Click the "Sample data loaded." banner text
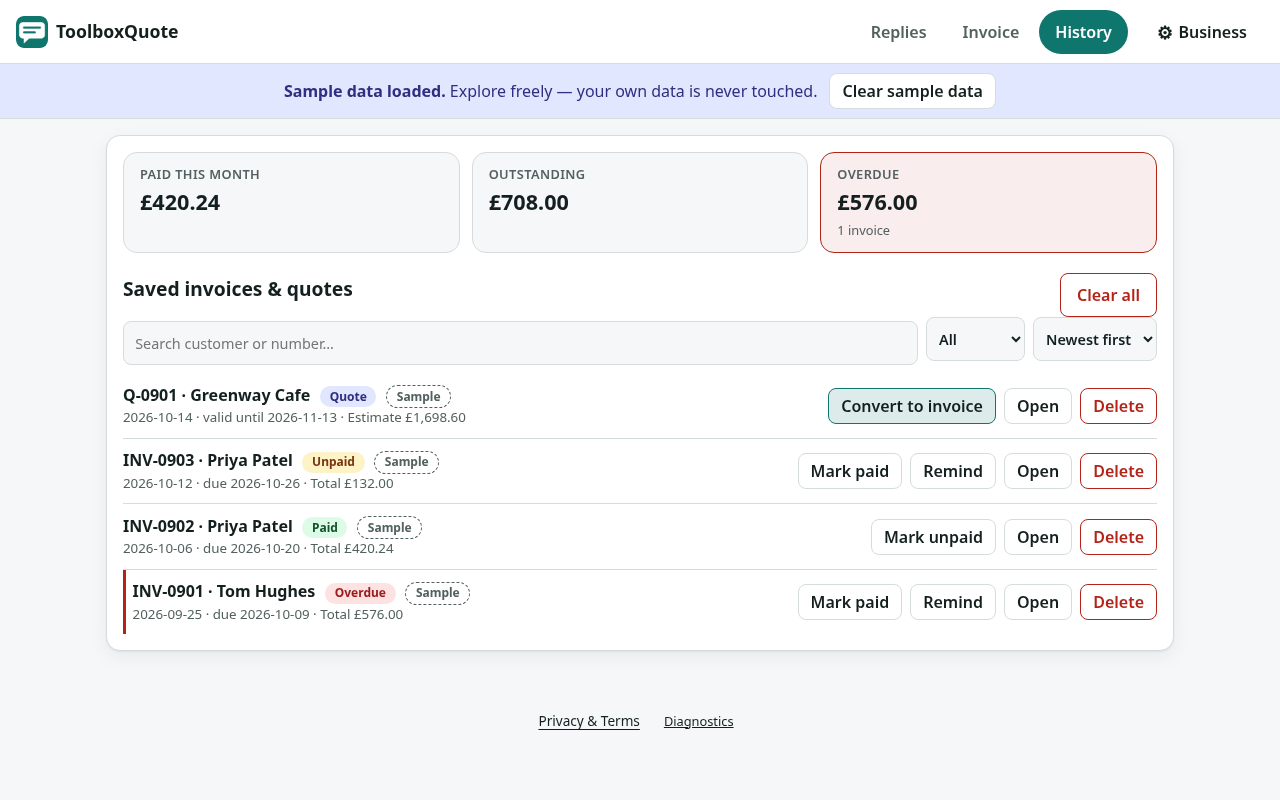 [365, 91]
